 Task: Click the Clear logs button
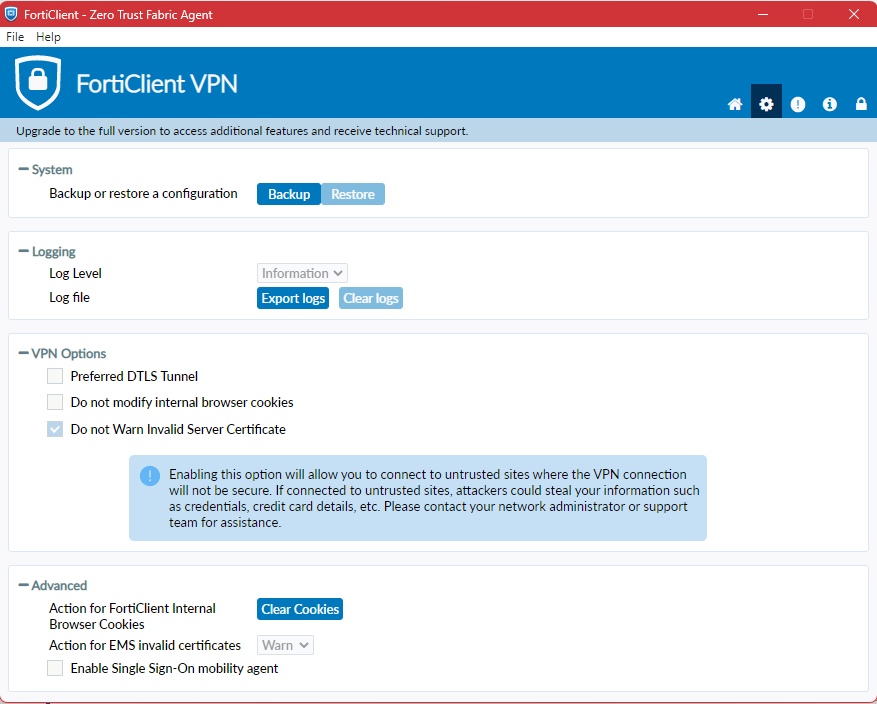pyautogui.click(x=371, y=298)
